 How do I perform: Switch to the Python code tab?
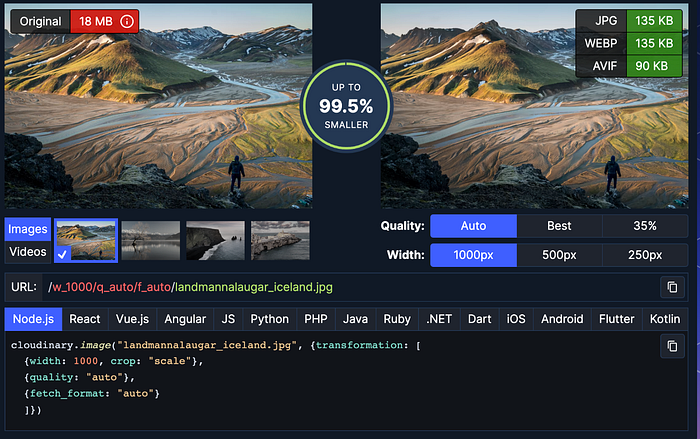click(x=269, y=319)
